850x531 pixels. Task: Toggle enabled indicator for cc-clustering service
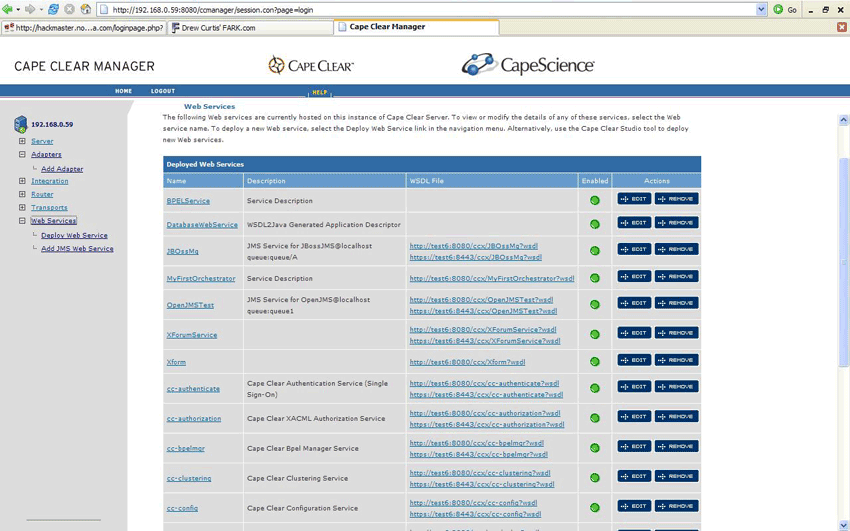pos(594,478)
